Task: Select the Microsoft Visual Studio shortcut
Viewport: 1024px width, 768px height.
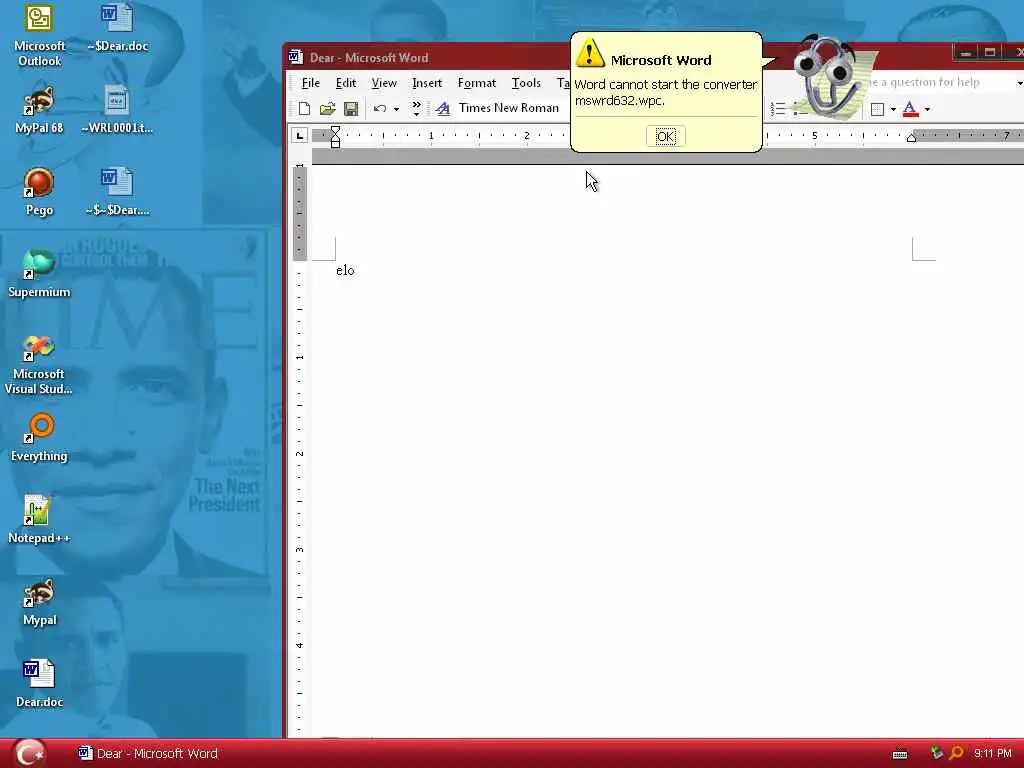Action: coord(39,364)
